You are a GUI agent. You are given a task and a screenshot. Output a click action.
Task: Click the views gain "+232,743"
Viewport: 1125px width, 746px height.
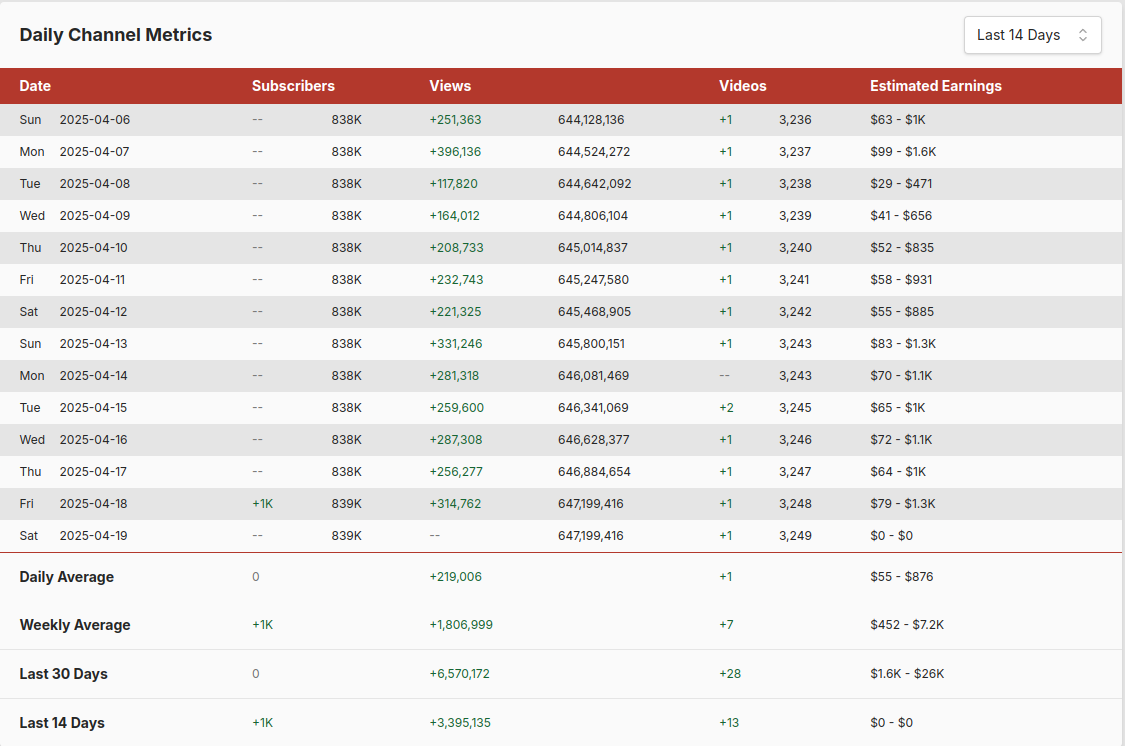tap(456, 280)
